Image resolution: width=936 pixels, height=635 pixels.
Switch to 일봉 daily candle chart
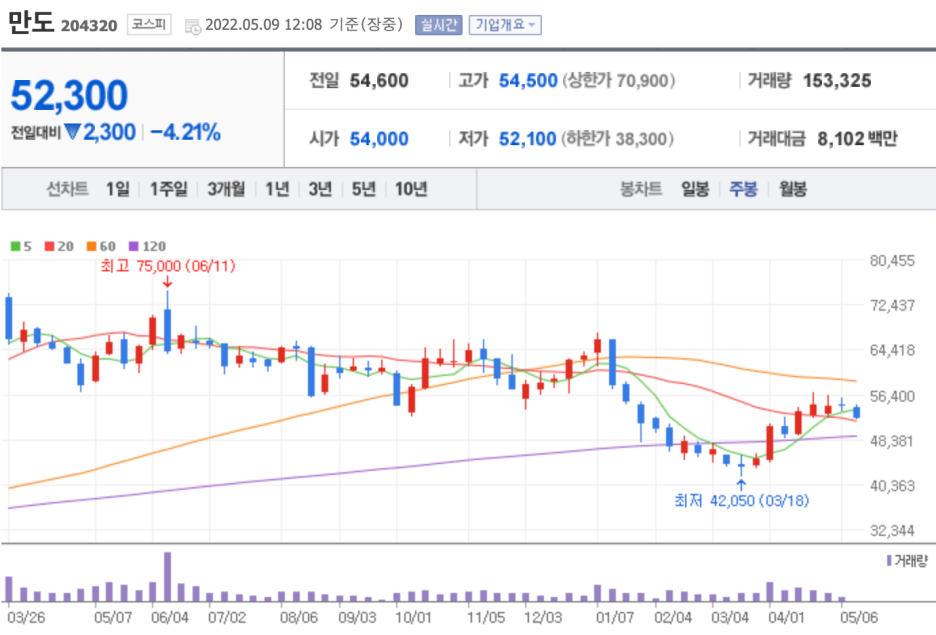click(695, 189)
